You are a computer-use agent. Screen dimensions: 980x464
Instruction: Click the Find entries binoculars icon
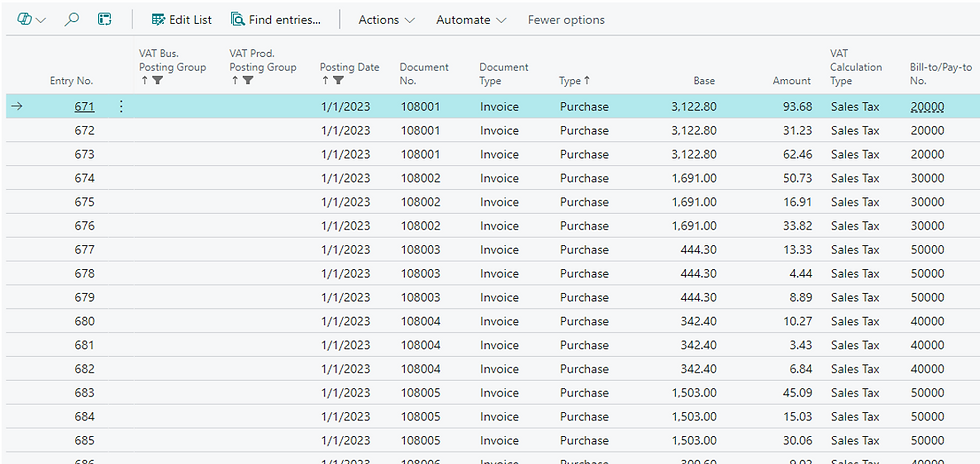pos(238,20)
